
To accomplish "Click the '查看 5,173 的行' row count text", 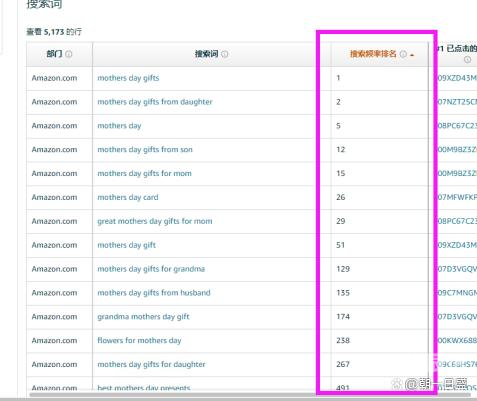I will click(x=54, y=32).
